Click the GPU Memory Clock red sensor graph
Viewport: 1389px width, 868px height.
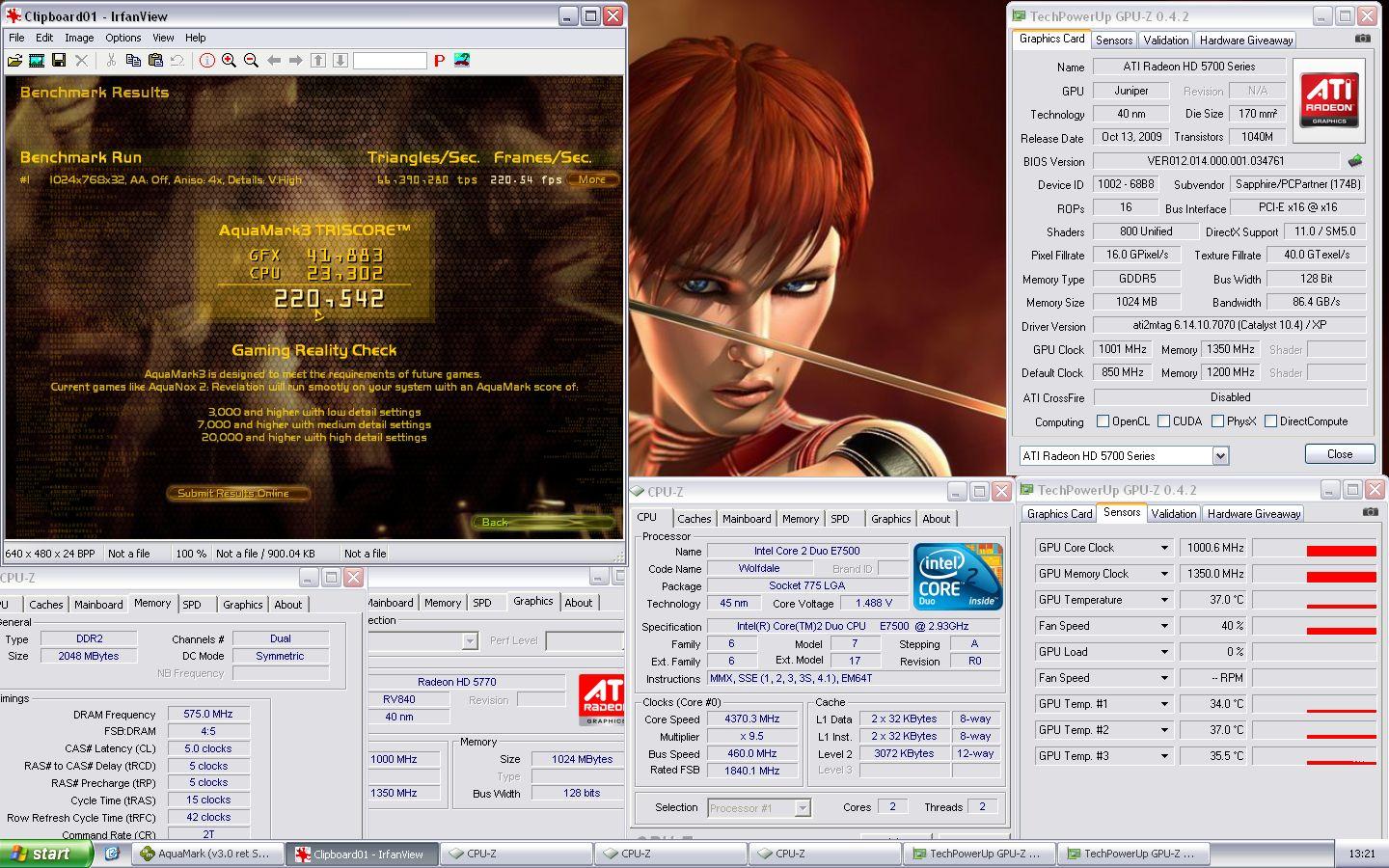(x=1314, y=574)
